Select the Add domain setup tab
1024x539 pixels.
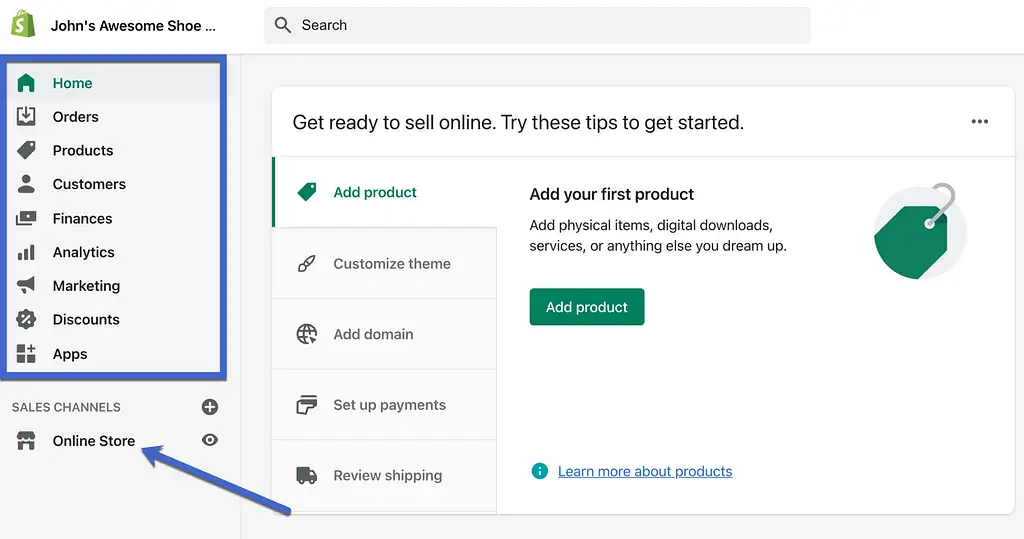[x=385, y=334]
